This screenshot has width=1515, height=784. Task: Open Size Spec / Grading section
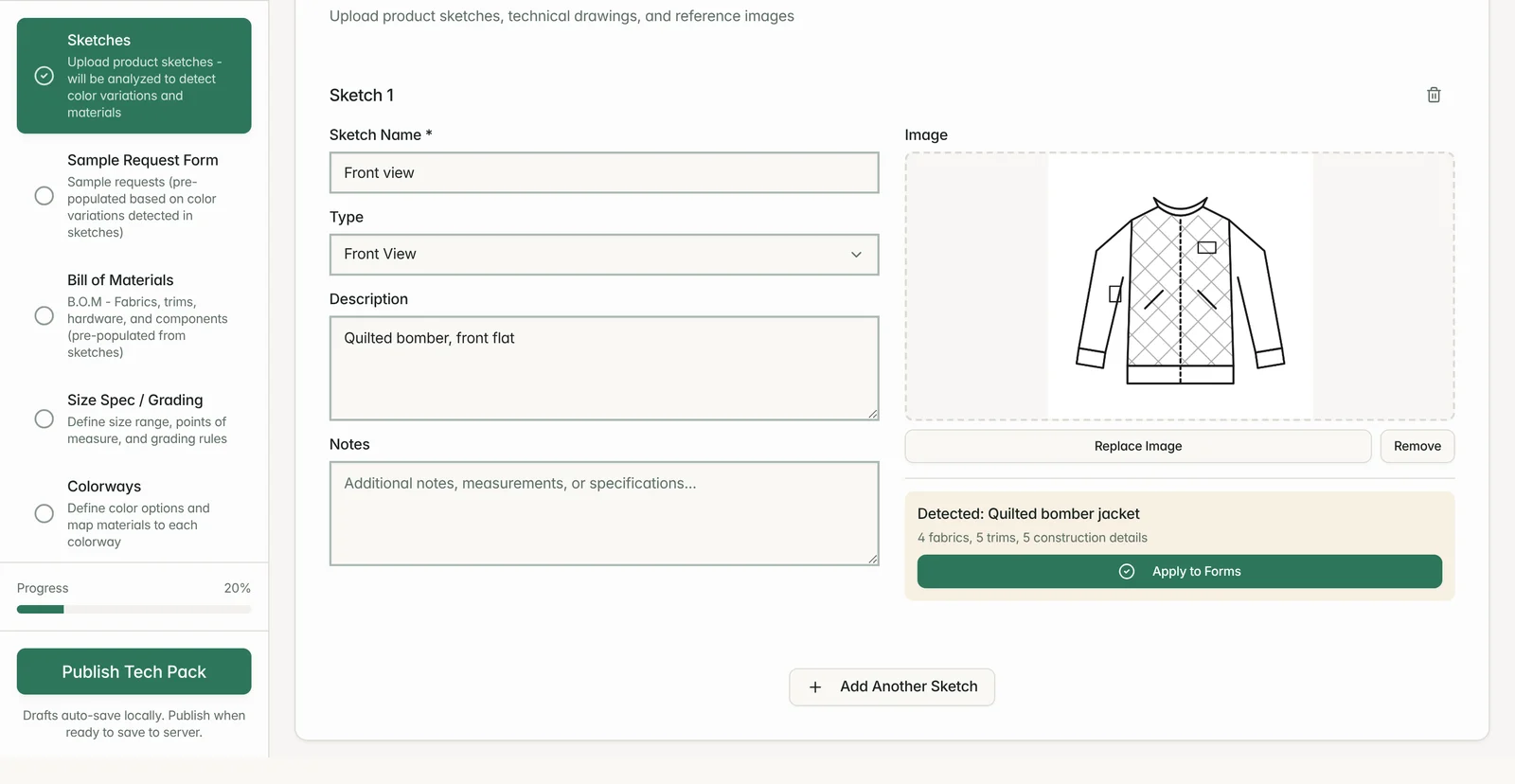(134, 419)
